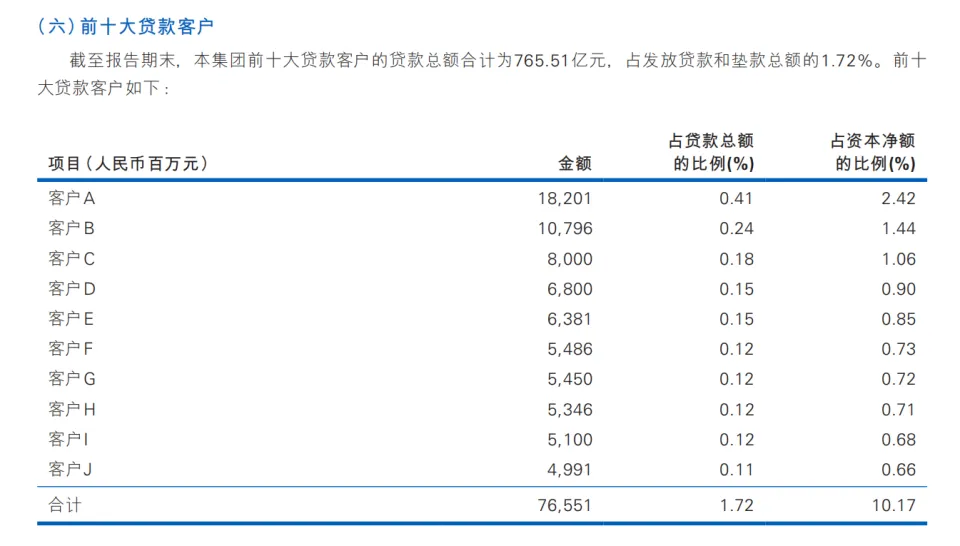The image size is (960, 546).
Task: Select the 客户B row label
Action: click(71, 228)
